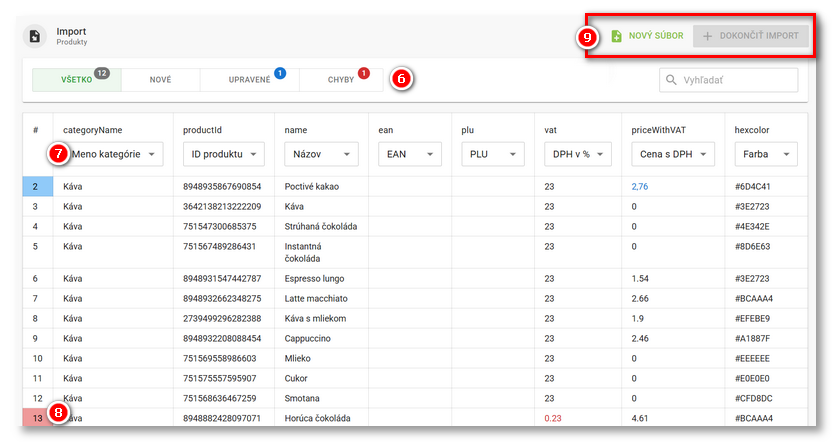Open the DPH v % column dropdown
The width and height of the screenshot is (832, 442).
[x=578, y=154]
